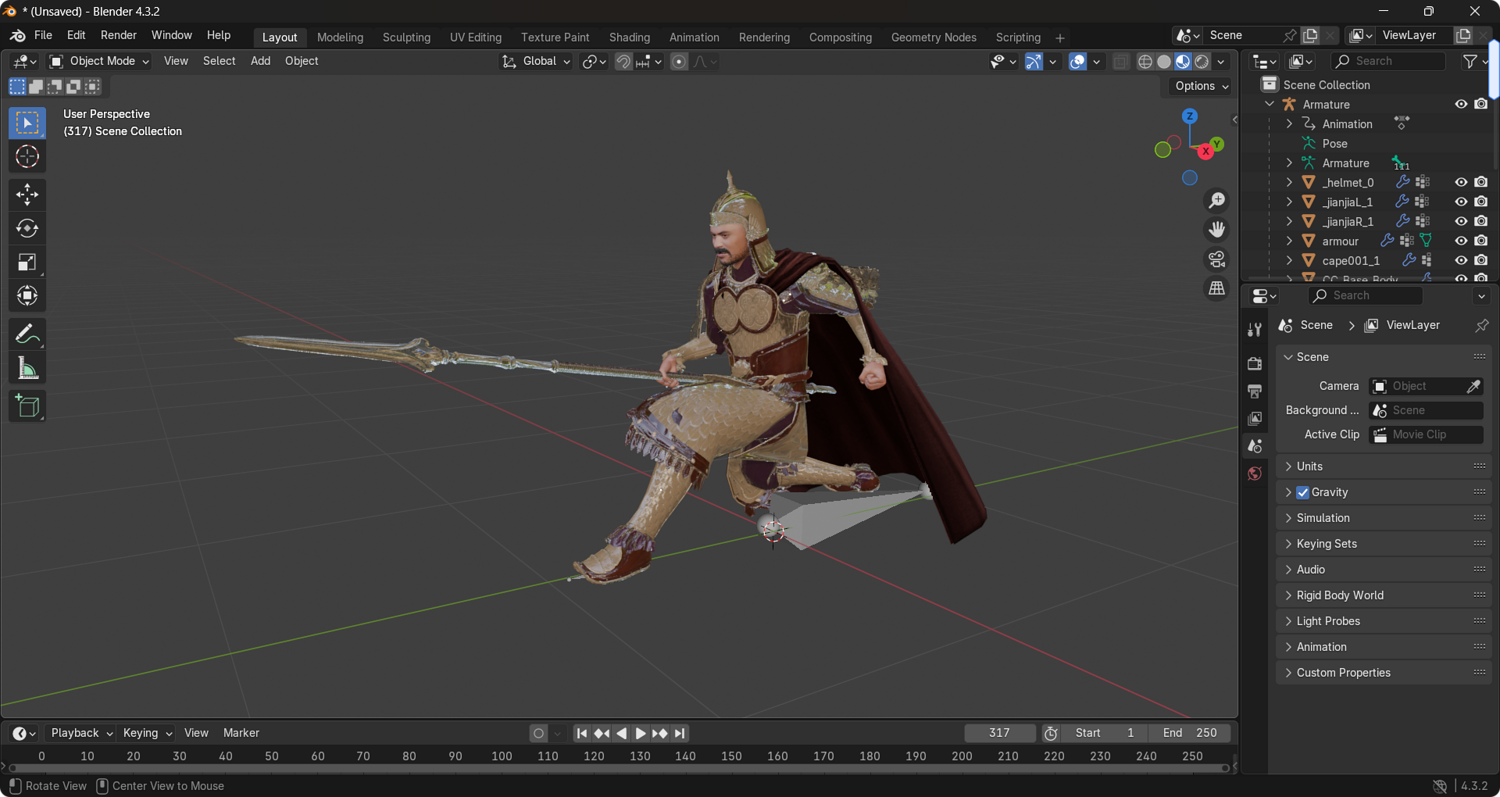The height and width of the screenshot is (797, 1500).
Task: Toggle auto keying record button
Action: tap(539, 734)
